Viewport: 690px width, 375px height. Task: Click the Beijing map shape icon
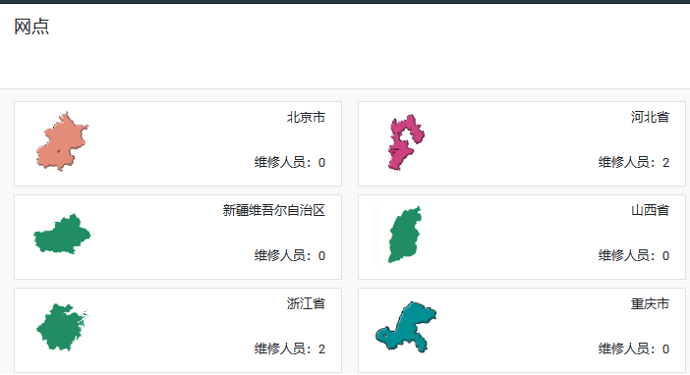(x=62, y=142)
